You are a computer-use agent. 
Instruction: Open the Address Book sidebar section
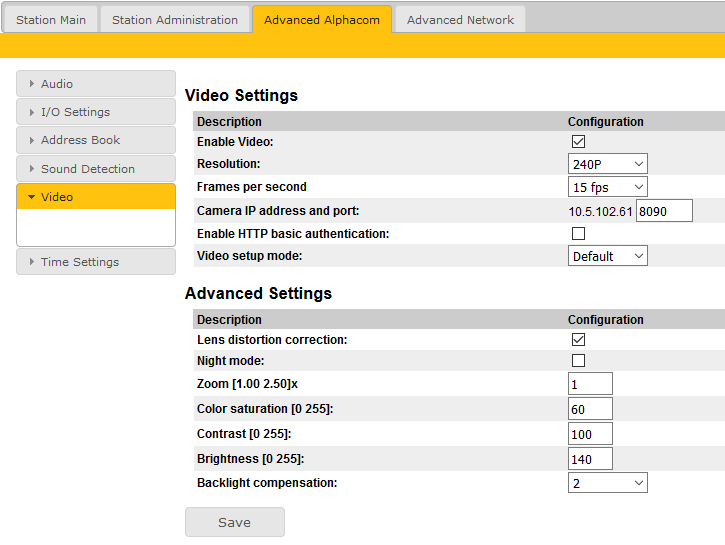click(x=96, y=140)
